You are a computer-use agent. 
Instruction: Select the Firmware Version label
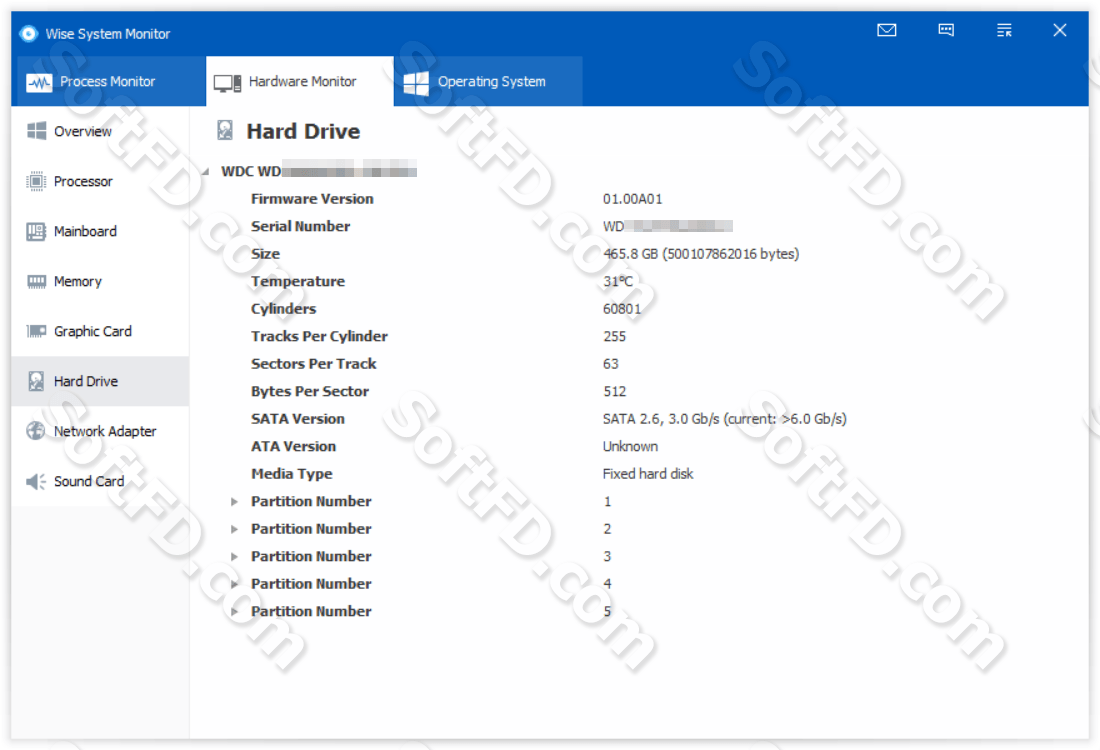(312, 199)
